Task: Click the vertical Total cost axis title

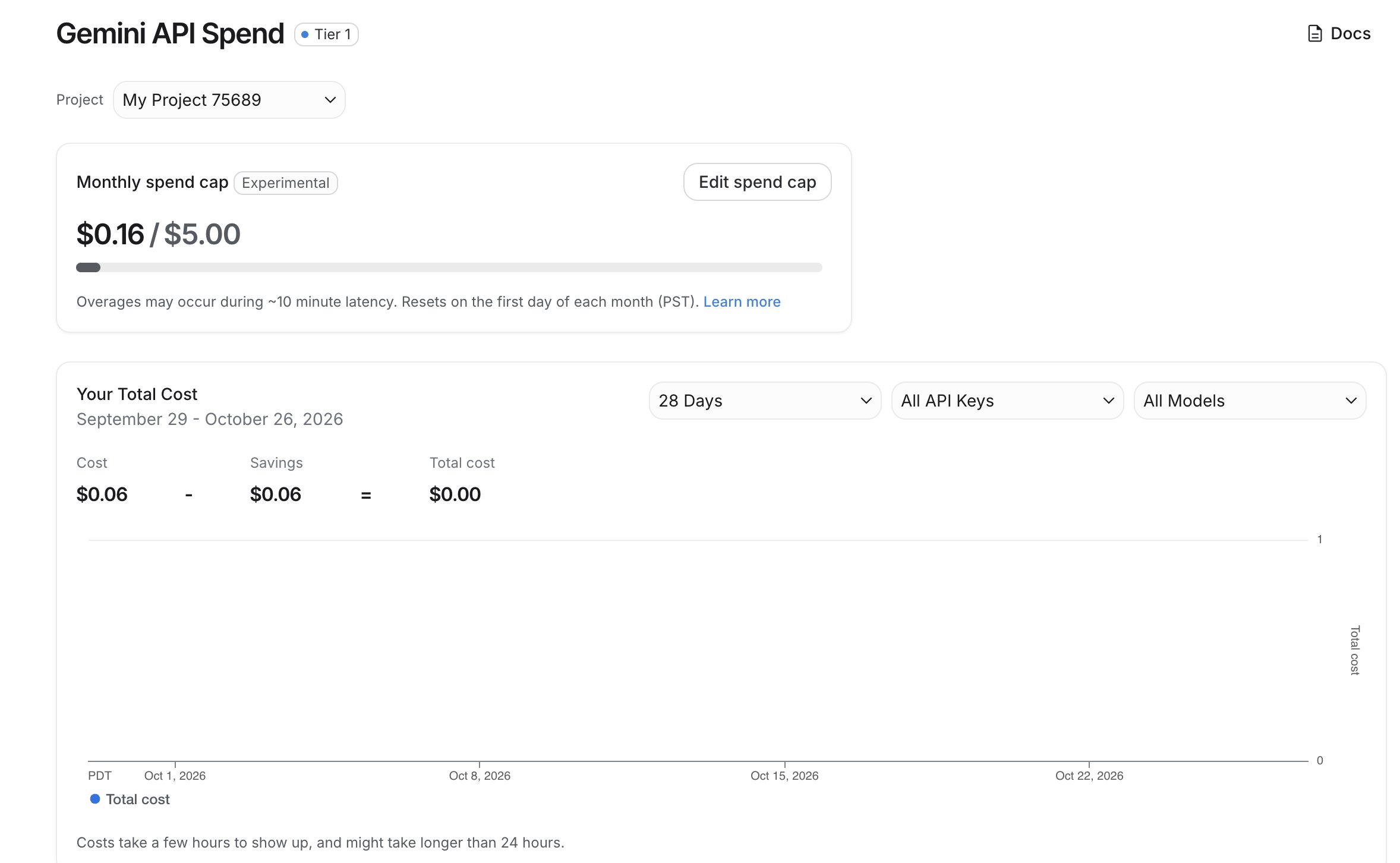Action: (1354, 650)
